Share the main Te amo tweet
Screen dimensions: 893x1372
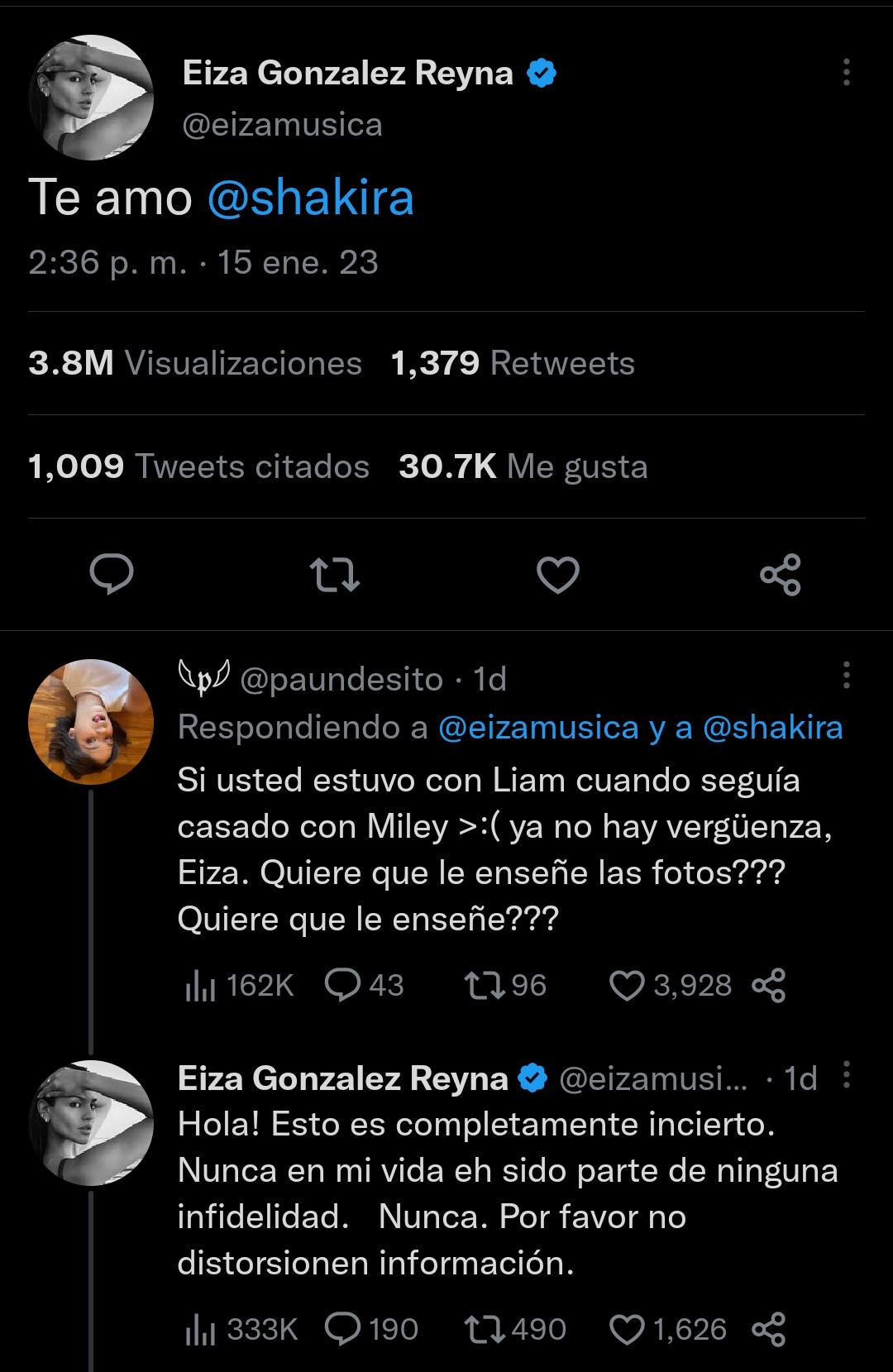[x=780, y=575]
